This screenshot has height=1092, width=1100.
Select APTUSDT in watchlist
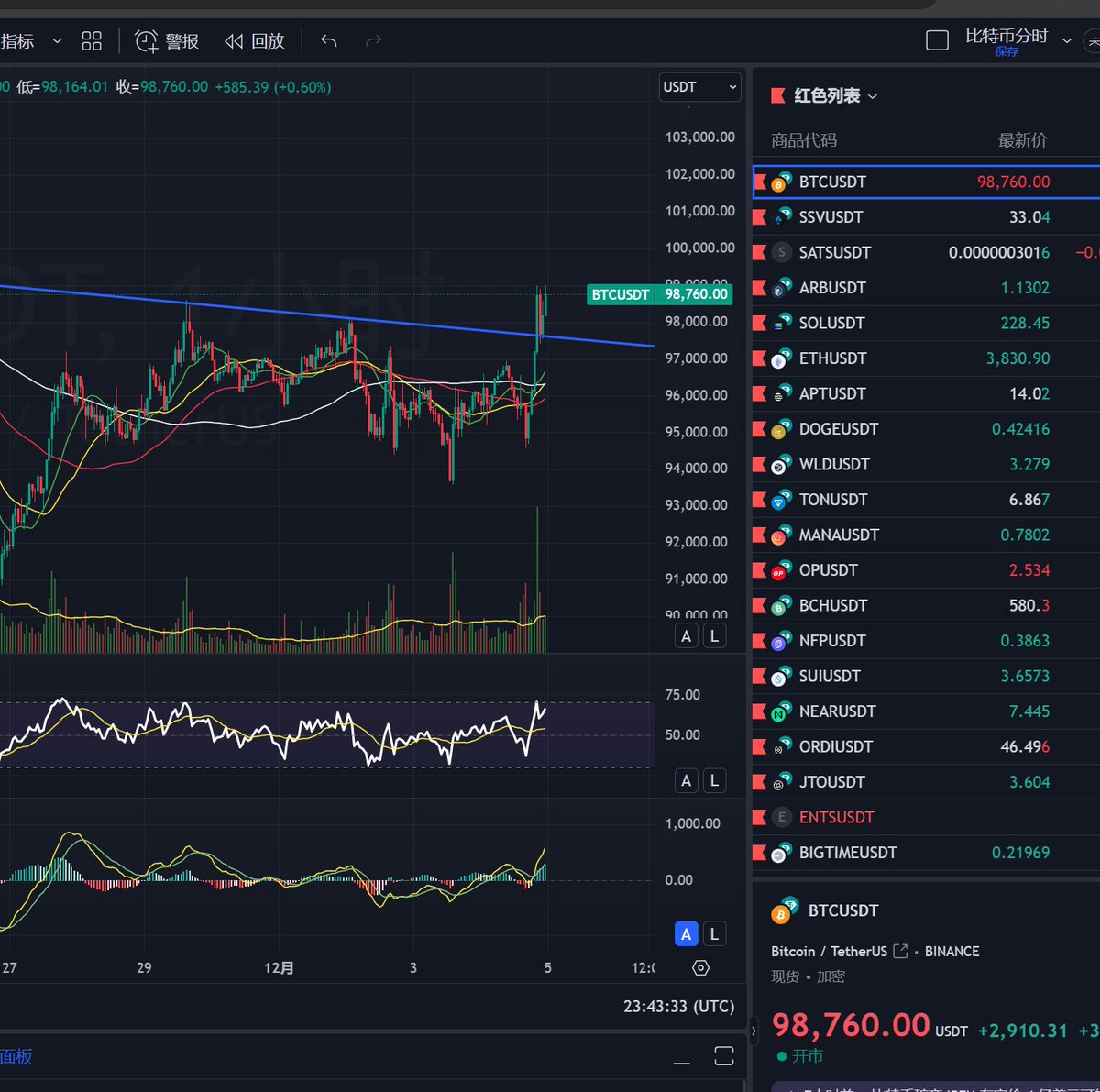pyautogui.click(x=926, y=393)
